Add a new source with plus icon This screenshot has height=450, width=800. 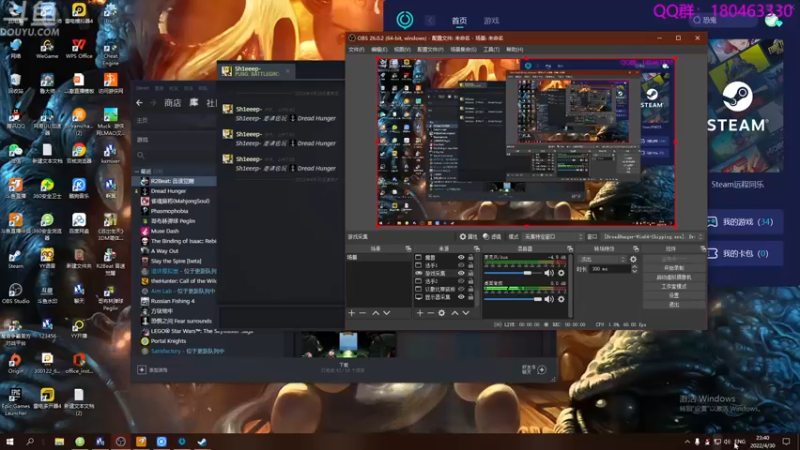point(420,313)
